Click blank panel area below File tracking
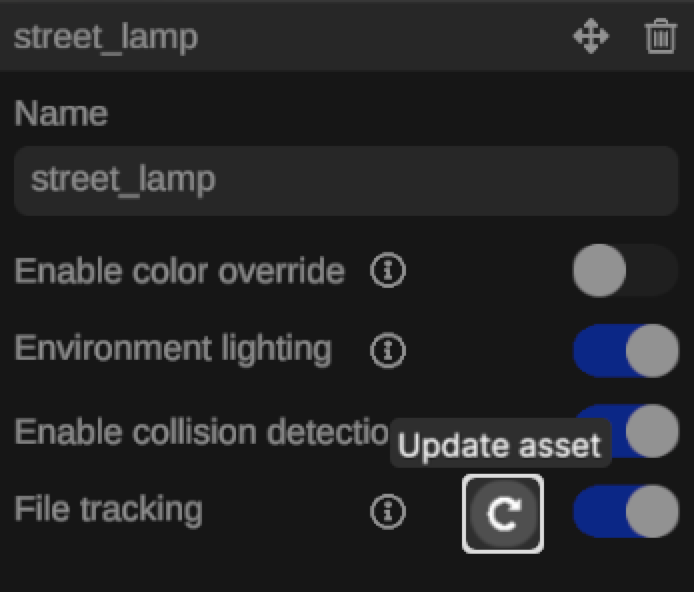The height and width of the screenshot is (592, 694). pyautogui.click(x=300, y=568)
